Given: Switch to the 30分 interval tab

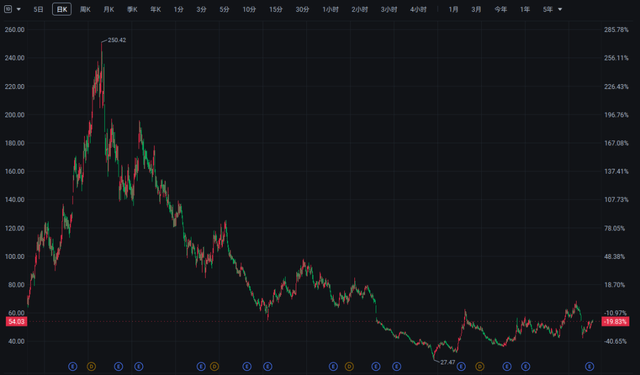Looking at the screenshot, I should (x=302, y=9).
